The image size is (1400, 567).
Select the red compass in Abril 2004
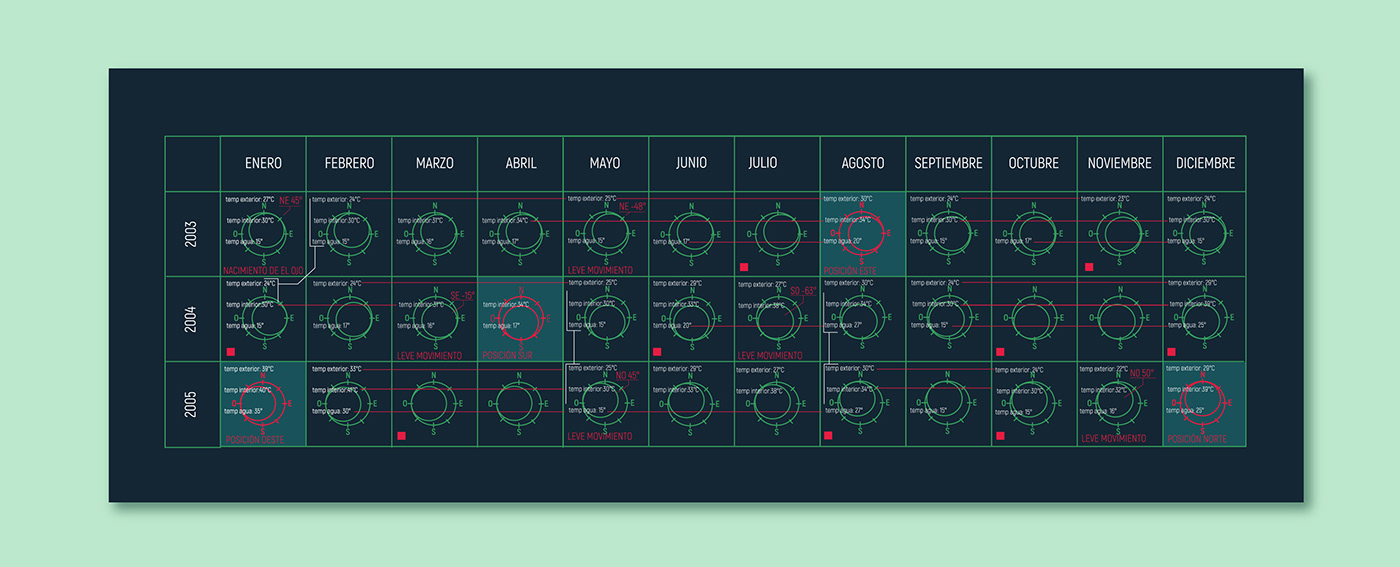521,318
